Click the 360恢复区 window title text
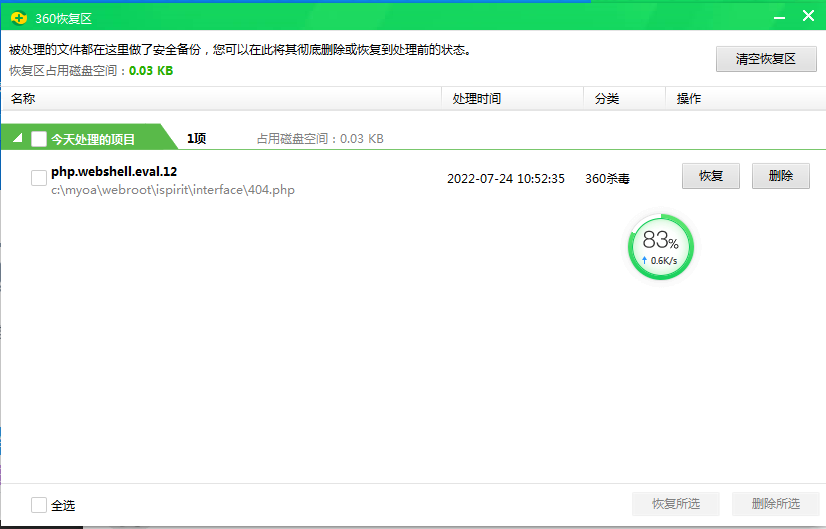Viewport: 826px width, 529px height. click(x=64, y=18)
